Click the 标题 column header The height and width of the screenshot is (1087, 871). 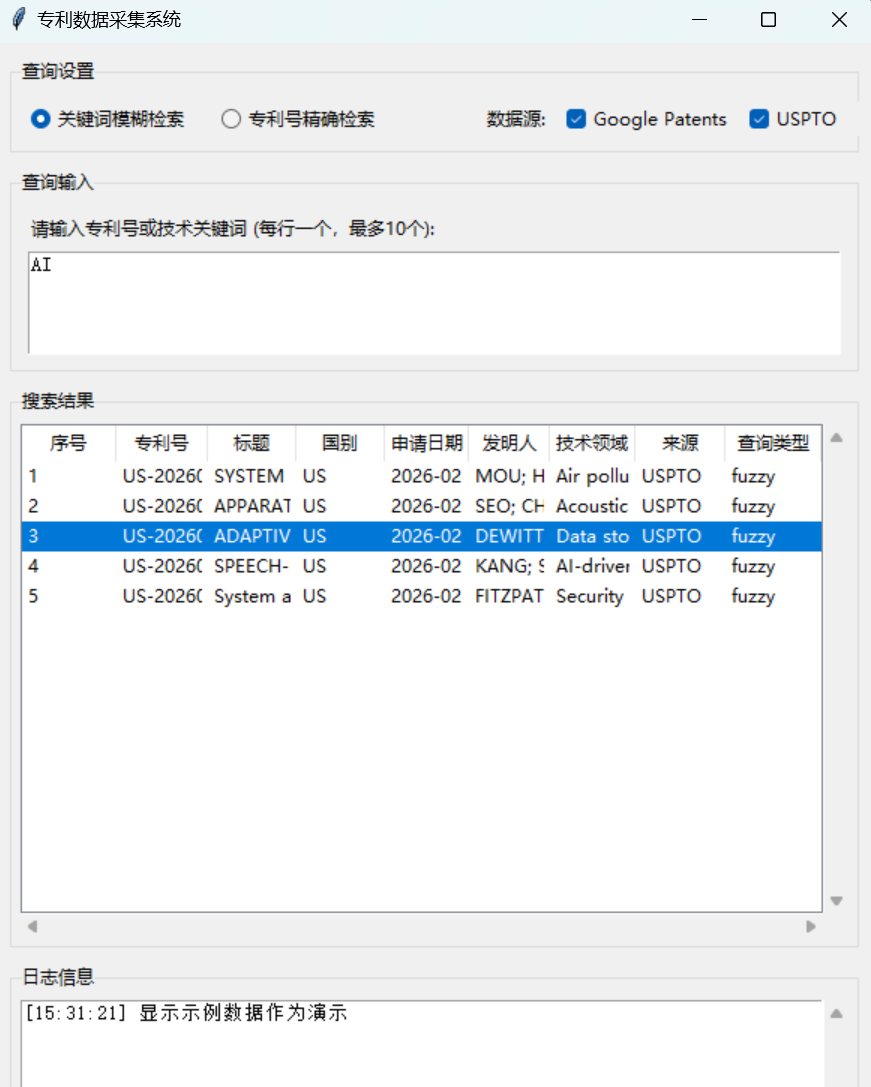pyautogui.click(x=251, y=443)
